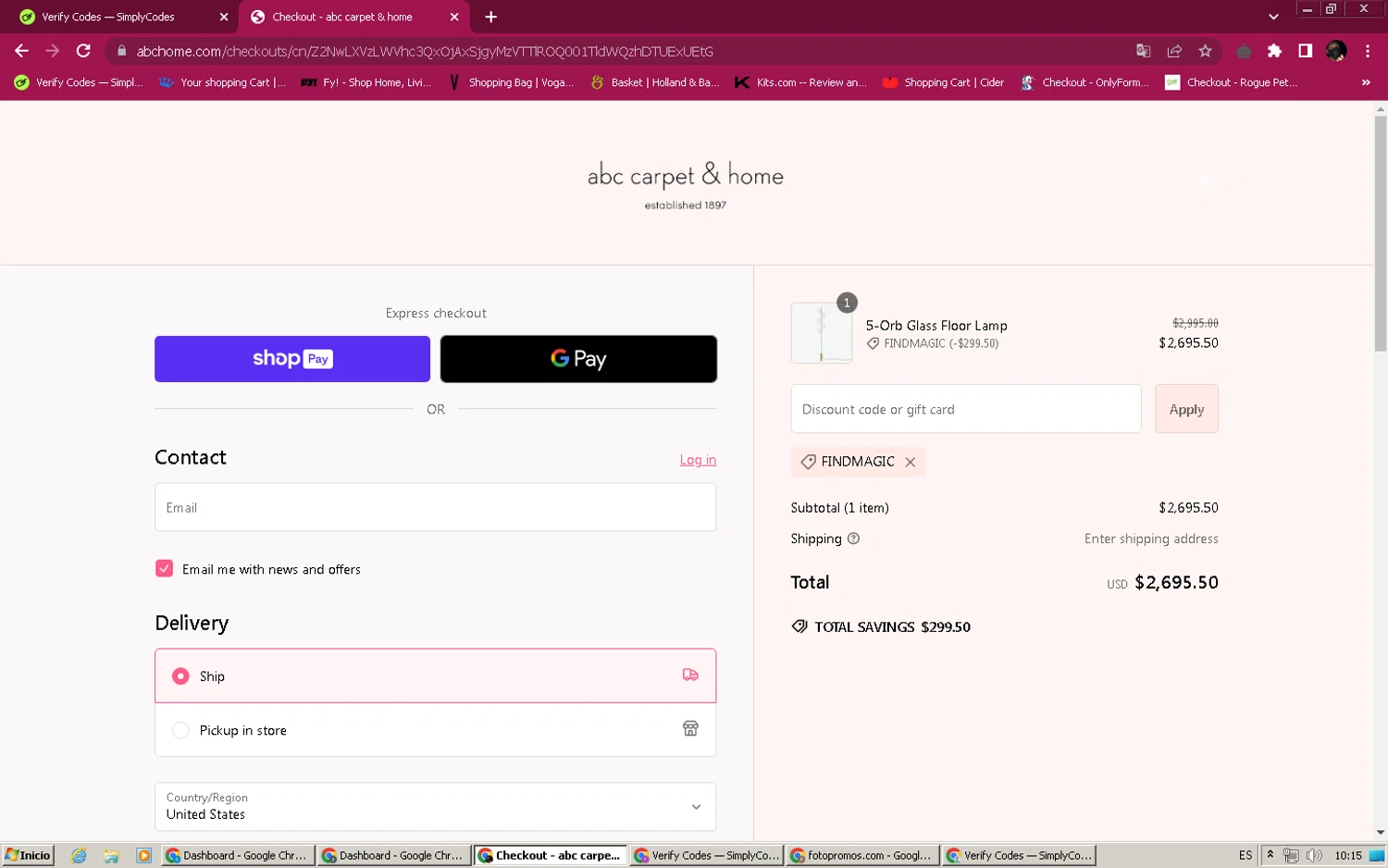The height and width of the screenshot is (868, 1388).
Task: Click the "Enter shipping address" text
Action: click(x=1151, y=539)
